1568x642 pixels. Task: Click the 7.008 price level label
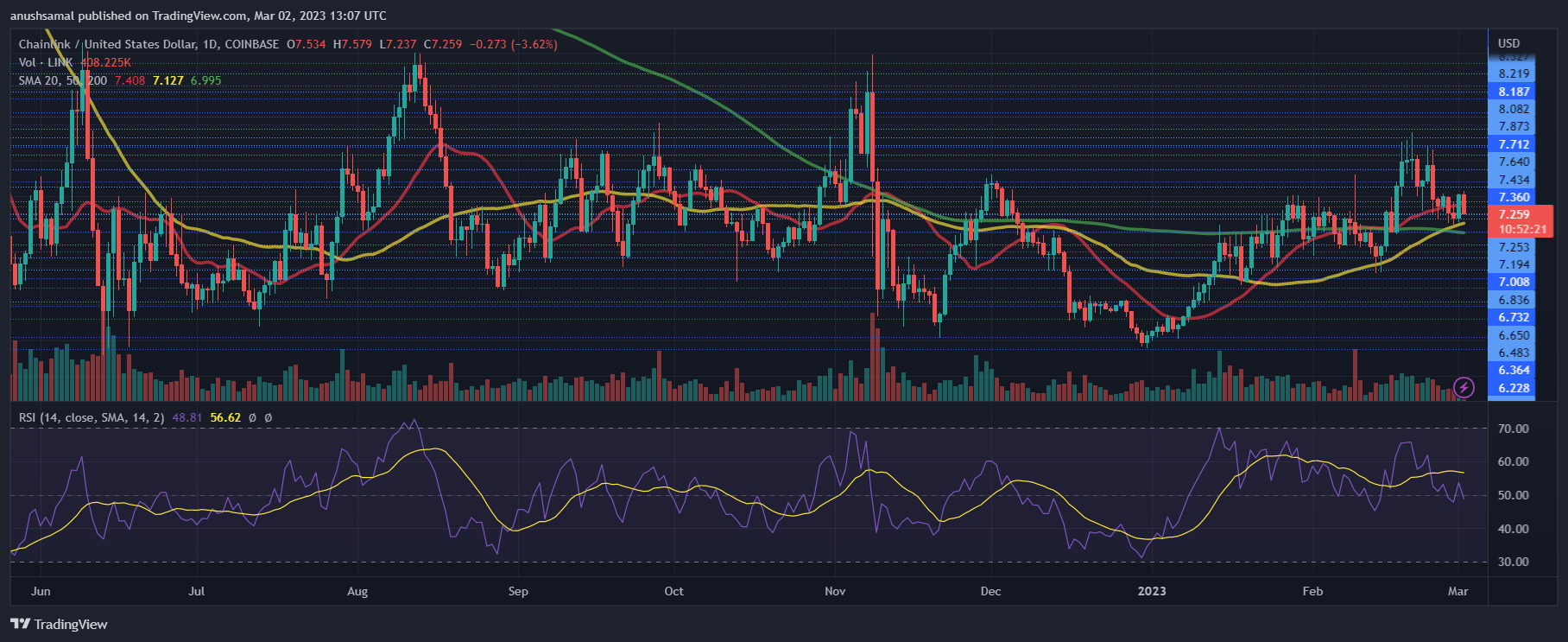[x=1514, y=282]
